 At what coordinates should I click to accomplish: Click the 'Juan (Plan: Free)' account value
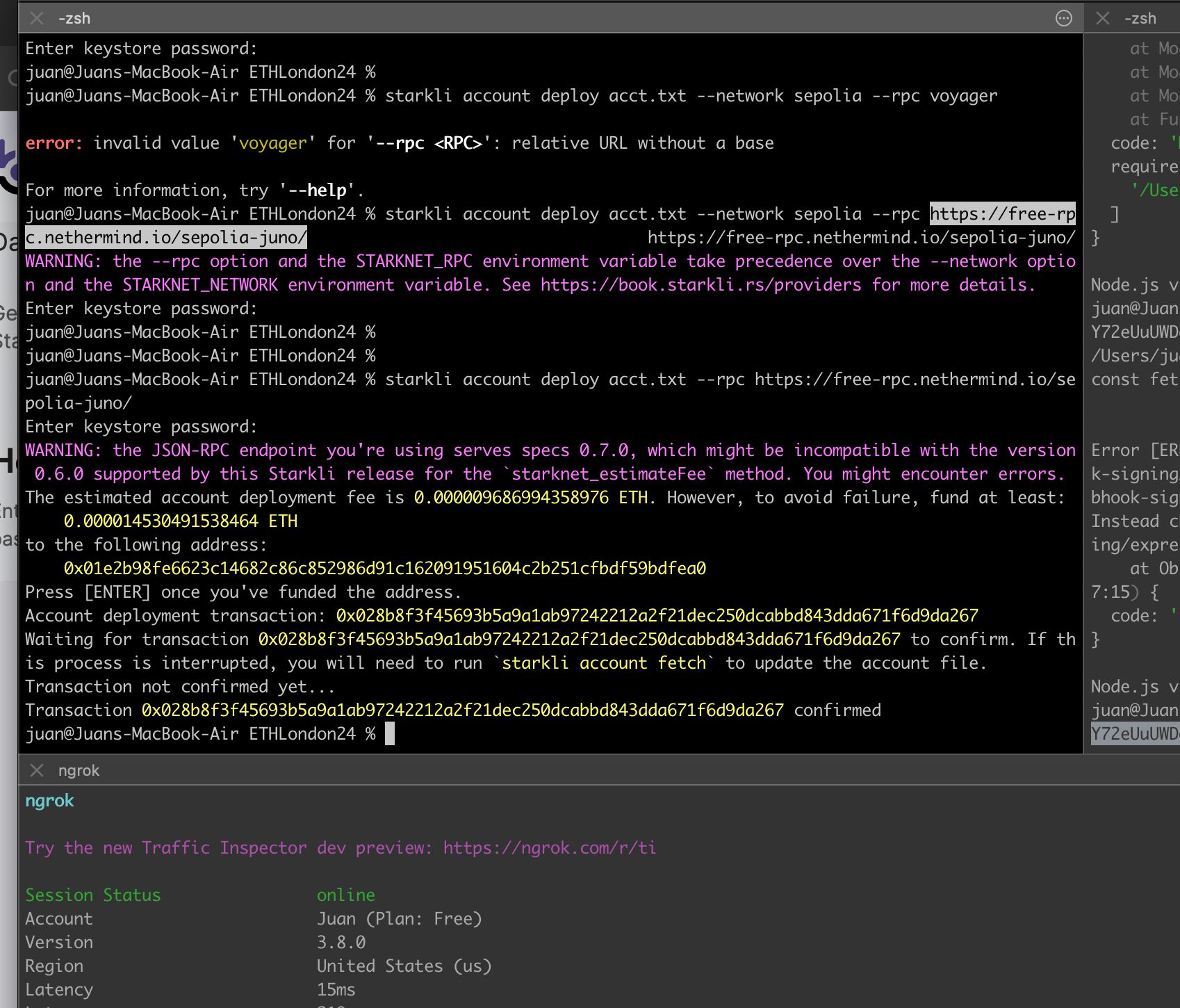(400, 919)
